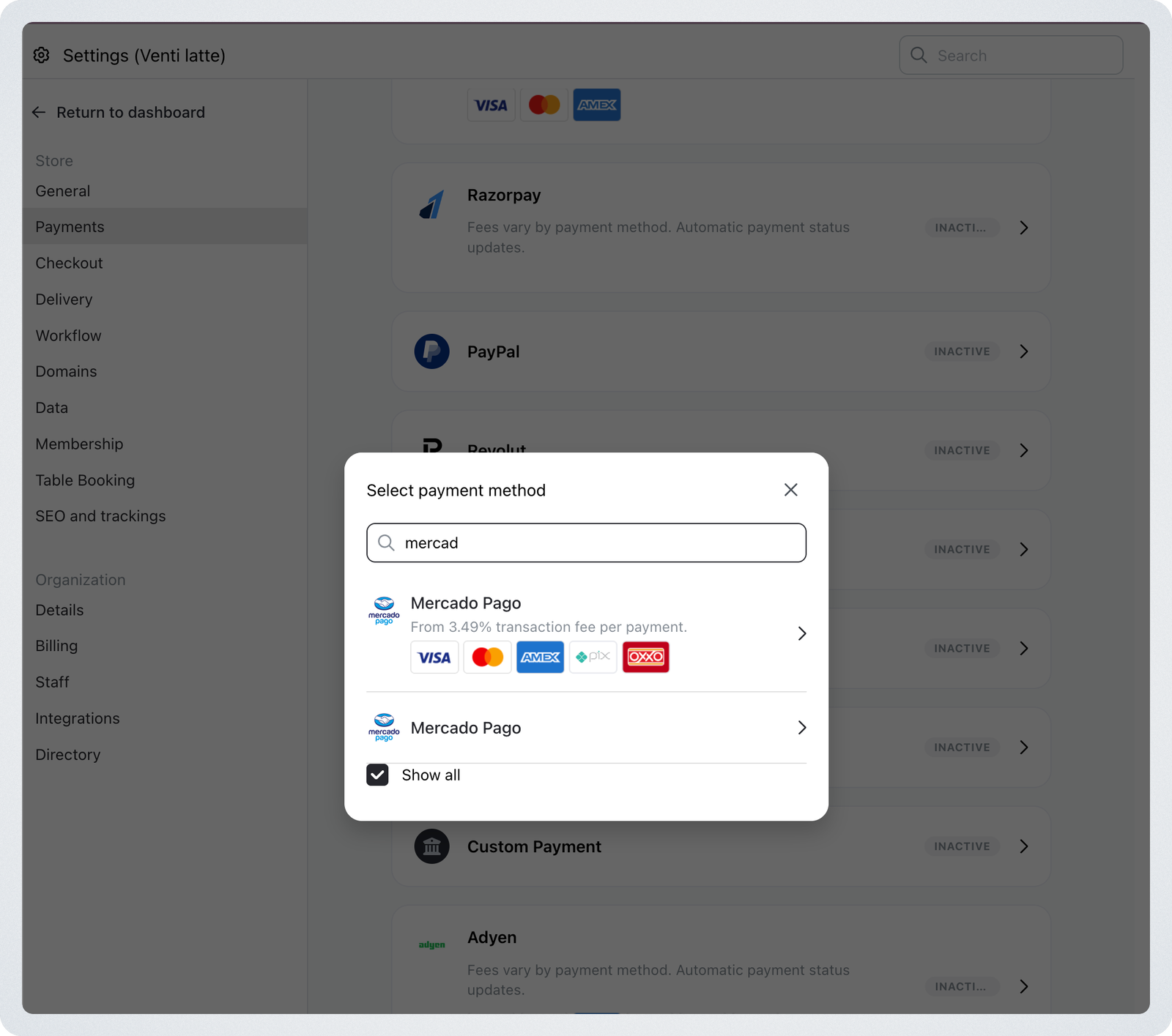The image size is (1172, 1036).
Task: Open Staff settings
Action: pyautogui.click(x=52, y=682)
